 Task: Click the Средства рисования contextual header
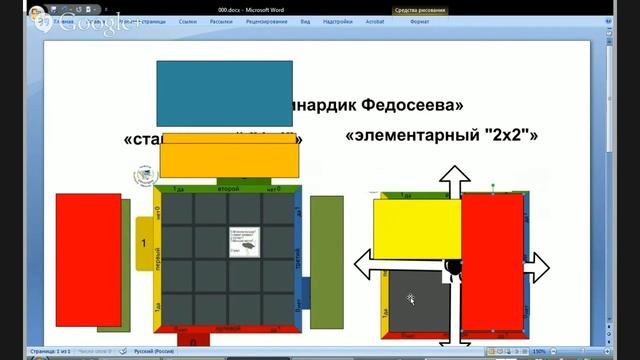click(420, 10)
